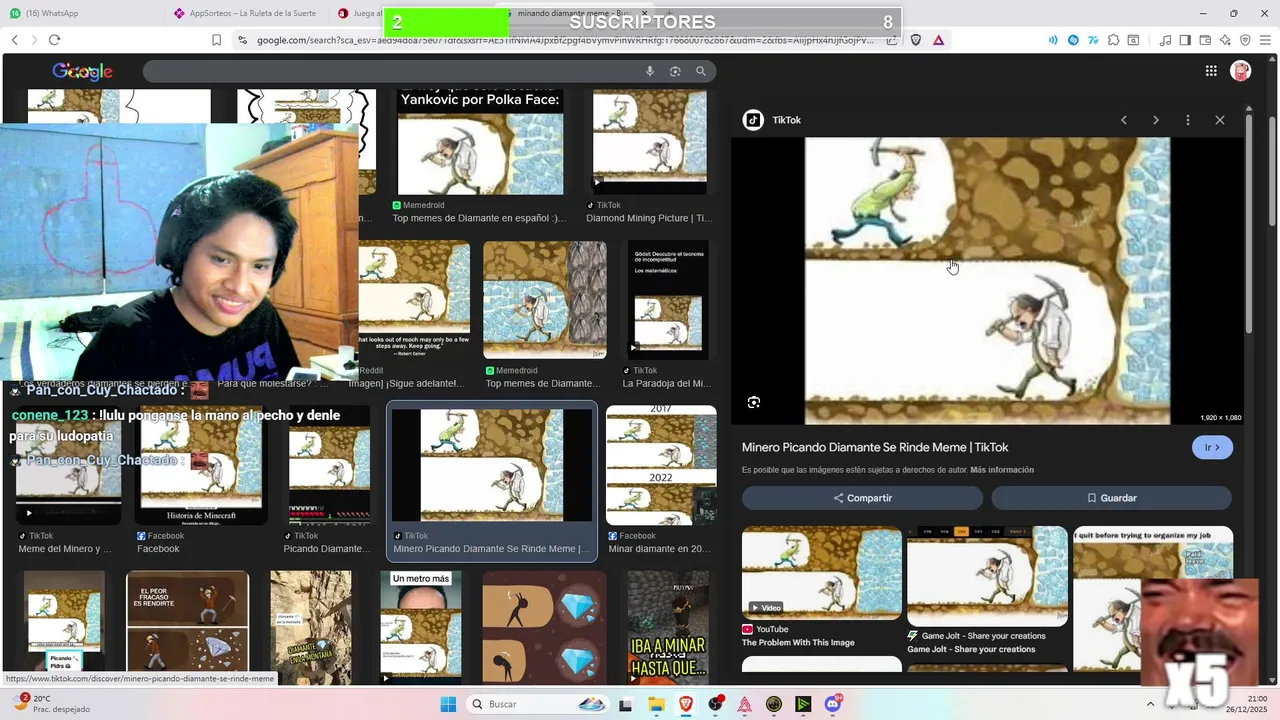Click the Brave Rewards triangle icon
Screen dimensions: 1280x720
[938, 40]
